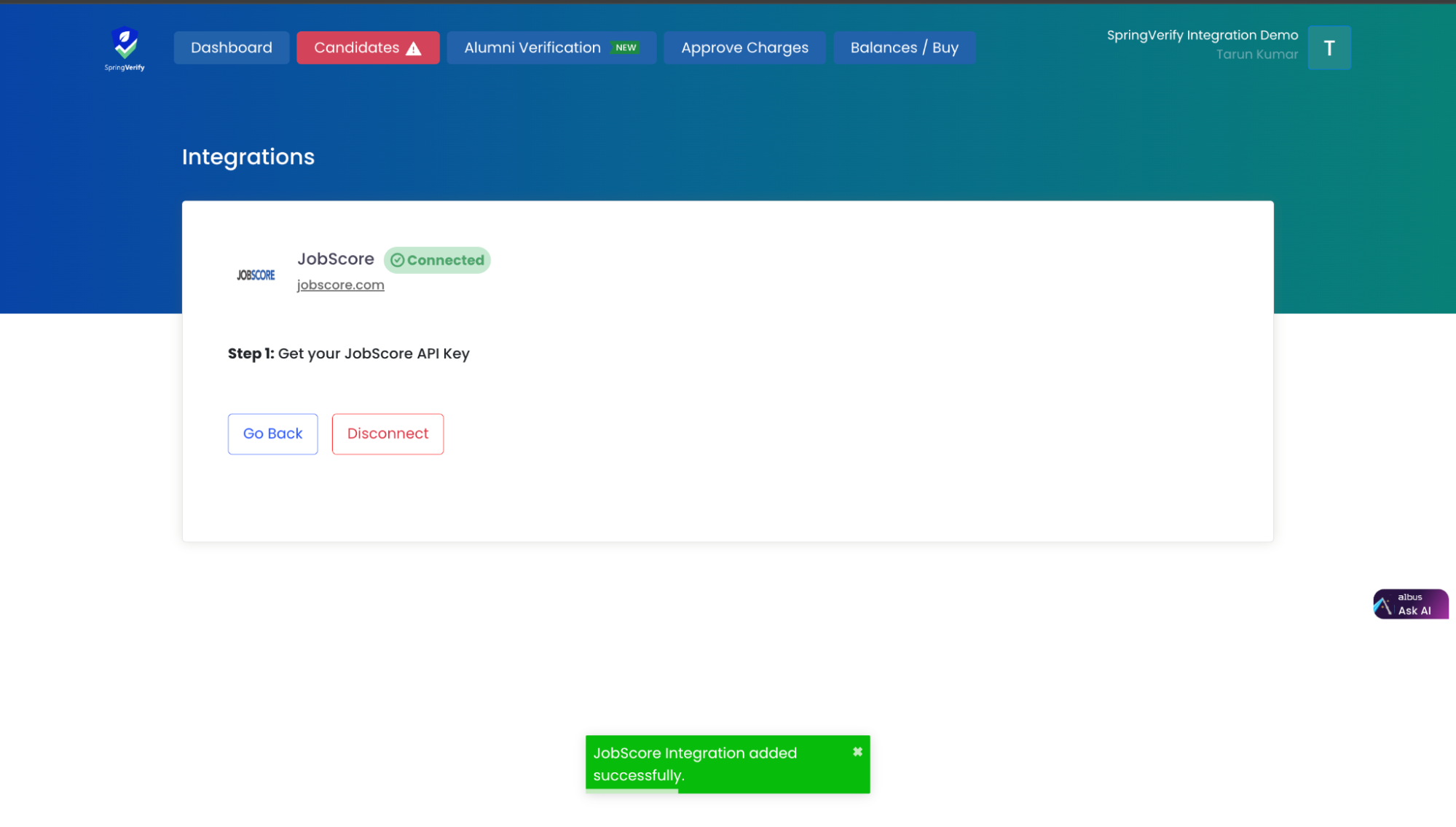Click the SpringVerify Integration Demo account name
The image size is (1456, 827).
[x=1202, y=35]
